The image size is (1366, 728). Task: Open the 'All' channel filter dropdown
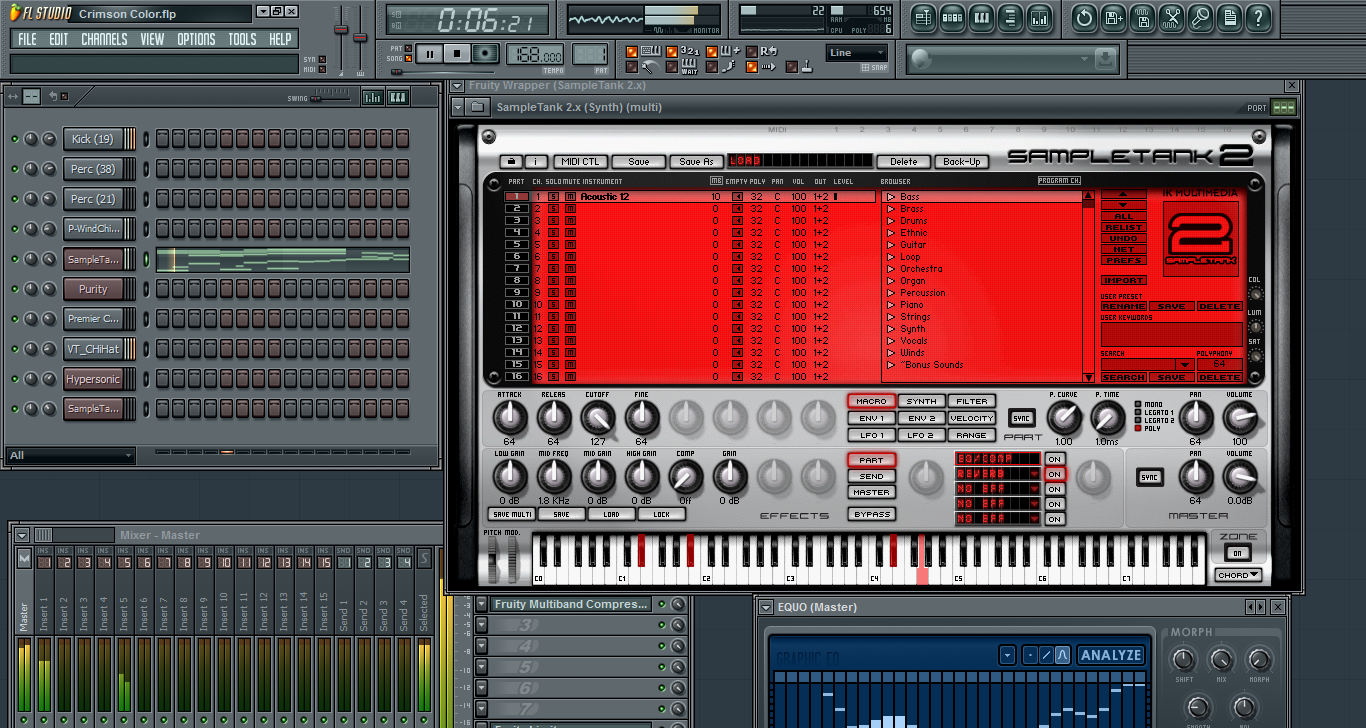(x=70, y=456)
